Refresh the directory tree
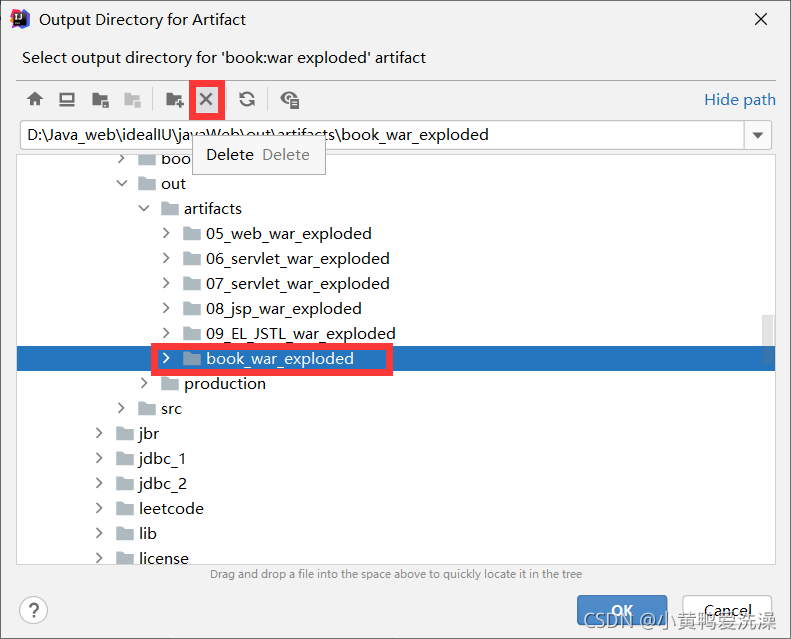This screenshot has width=791, height=639. [x=247, y=99]
